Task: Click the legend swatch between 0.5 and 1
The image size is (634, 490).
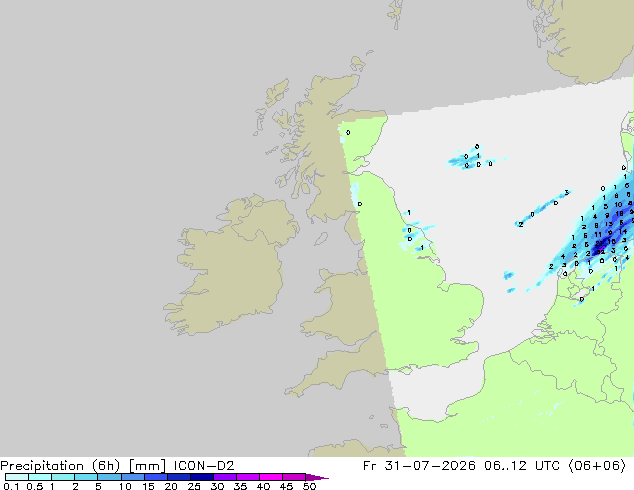Action: pos(40,477)
